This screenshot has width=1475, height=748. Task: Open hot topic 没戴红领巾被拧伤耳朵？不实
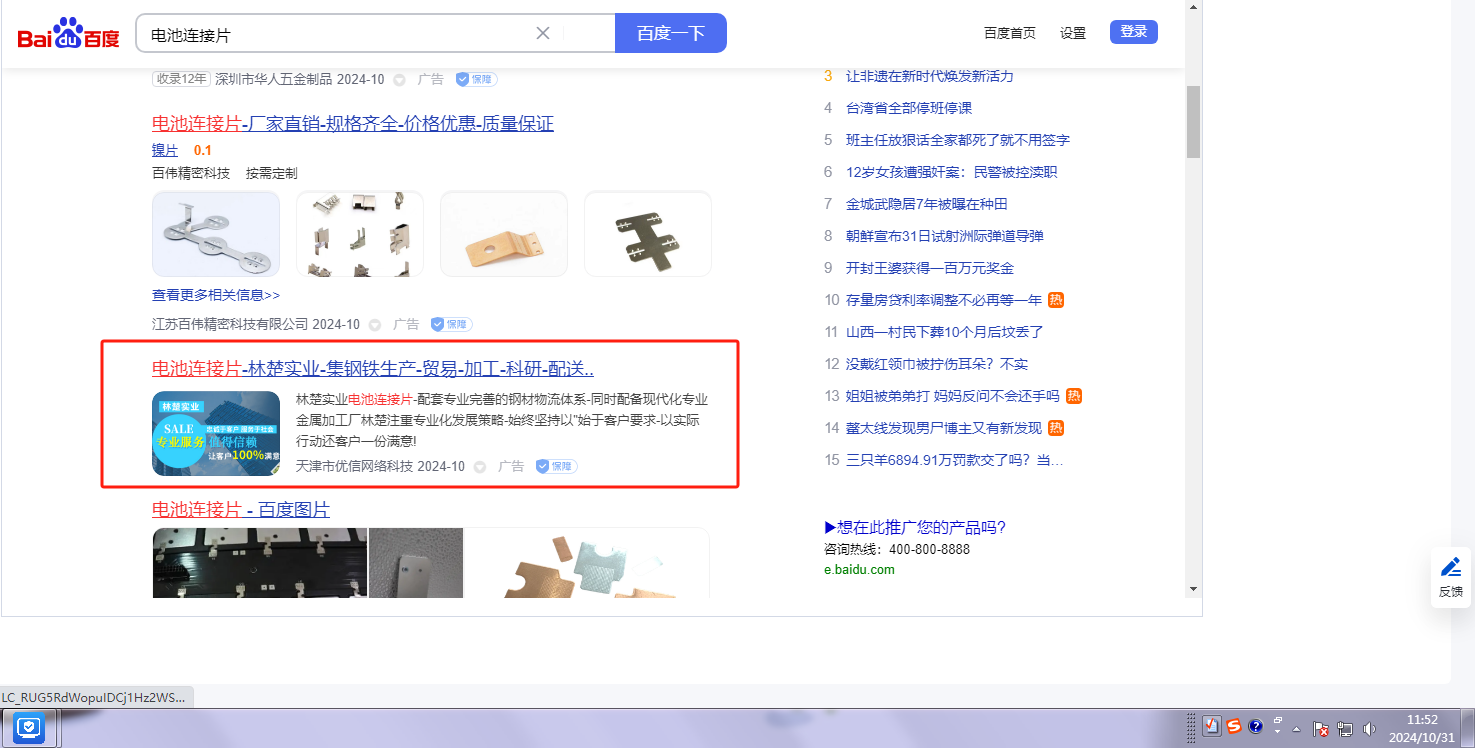pyautogui.click(x=937, y=364)
